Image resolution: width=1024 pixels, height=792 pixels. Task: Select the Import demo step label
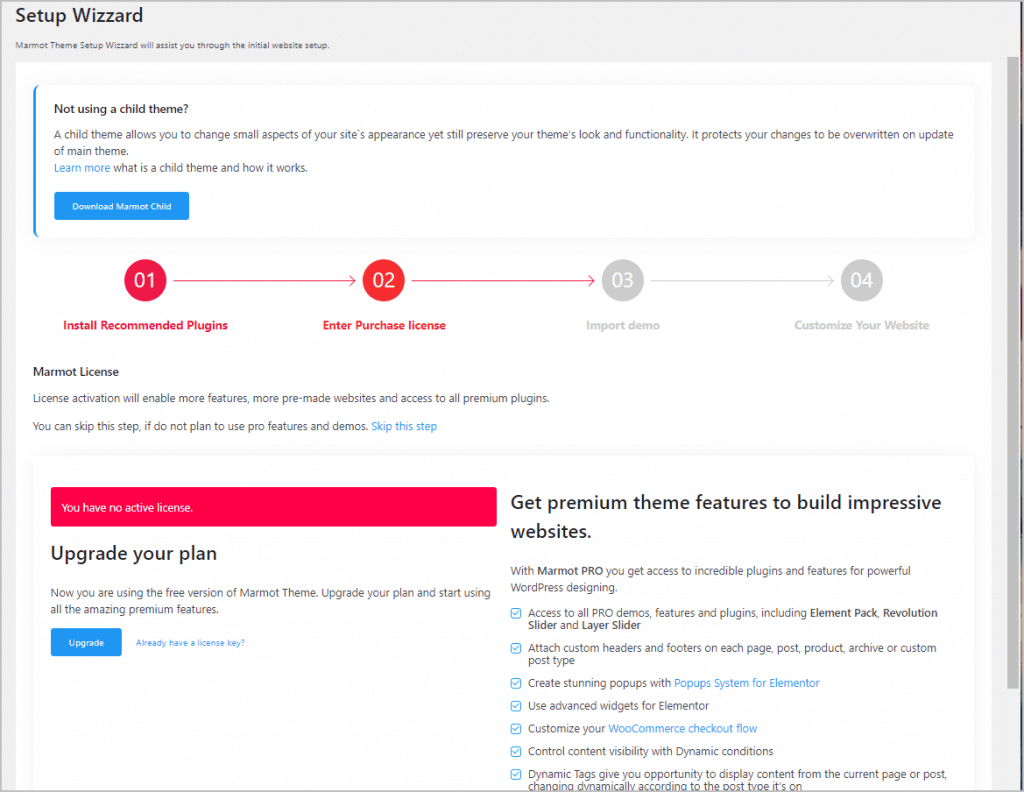pos(622,325)
